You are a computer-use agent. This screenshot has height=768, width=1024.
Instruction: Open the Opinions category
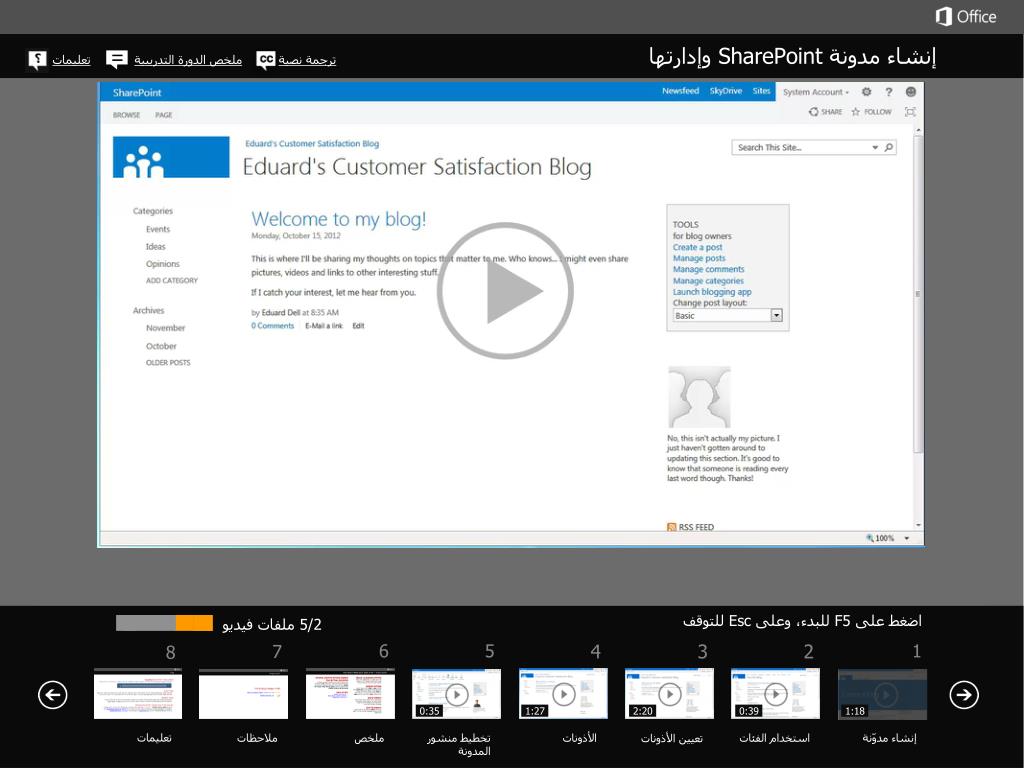tap(163, 264)
